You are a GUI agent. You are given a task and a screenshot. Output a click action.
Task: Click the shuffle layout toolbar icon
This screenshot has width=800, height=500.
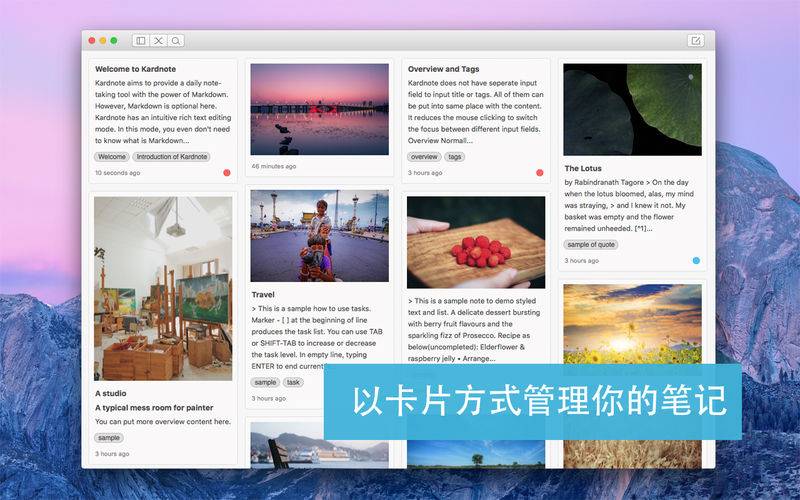[159, 41]
